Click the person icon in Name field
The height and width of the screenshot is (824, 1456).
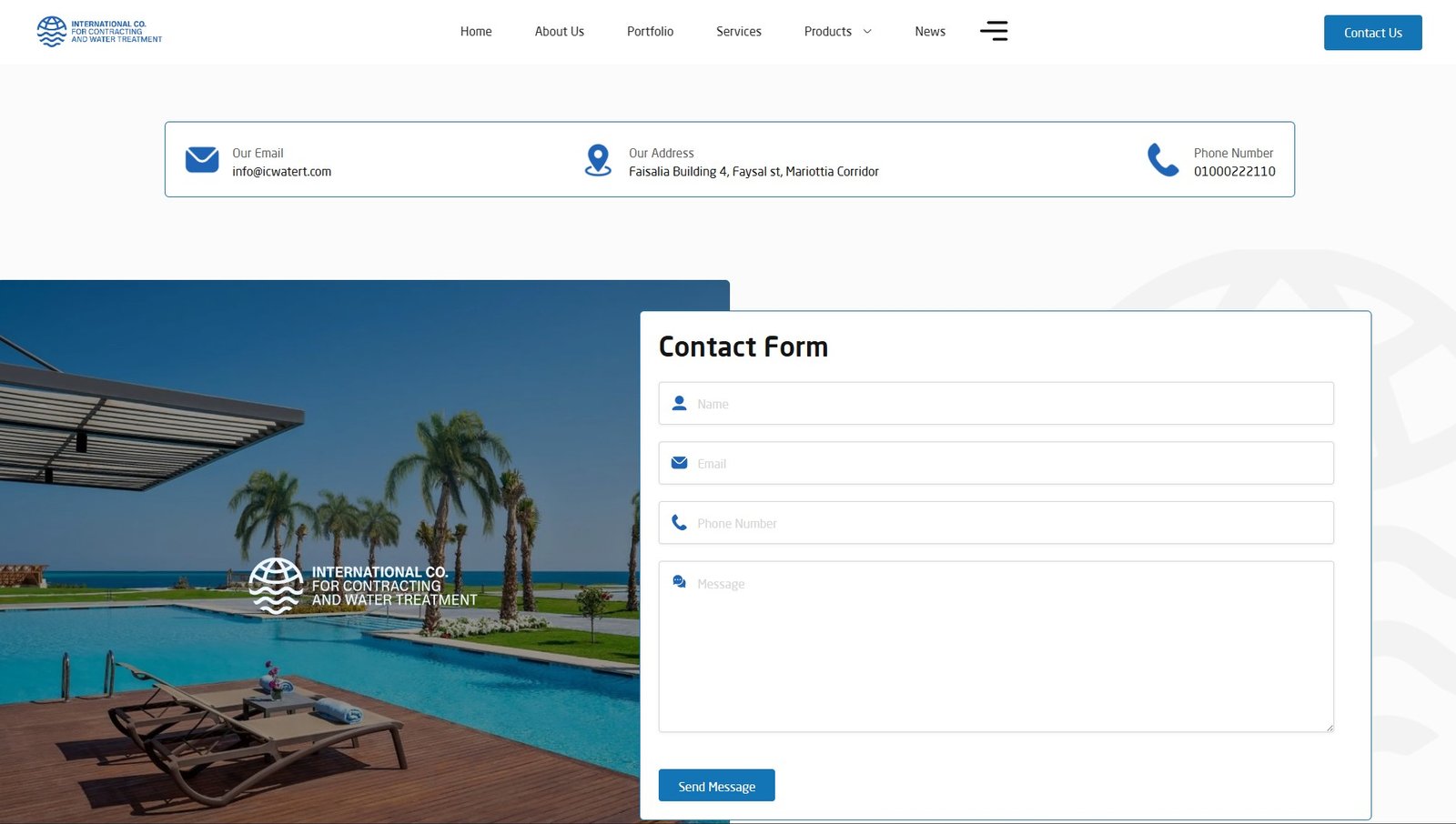(x=679, y=403)
